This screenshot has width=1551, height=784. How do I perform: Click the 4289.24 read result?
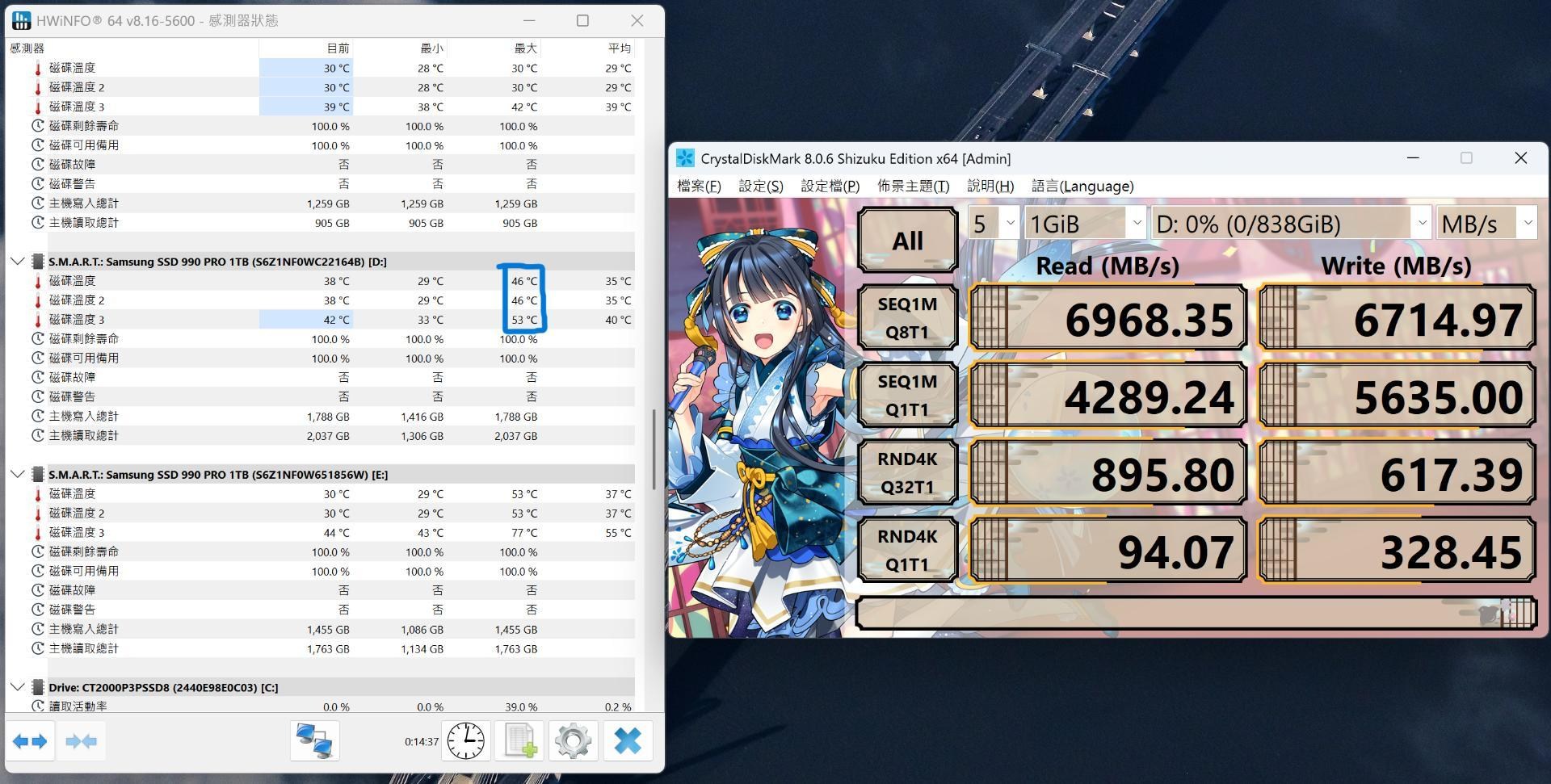[x=1108, y=396]
